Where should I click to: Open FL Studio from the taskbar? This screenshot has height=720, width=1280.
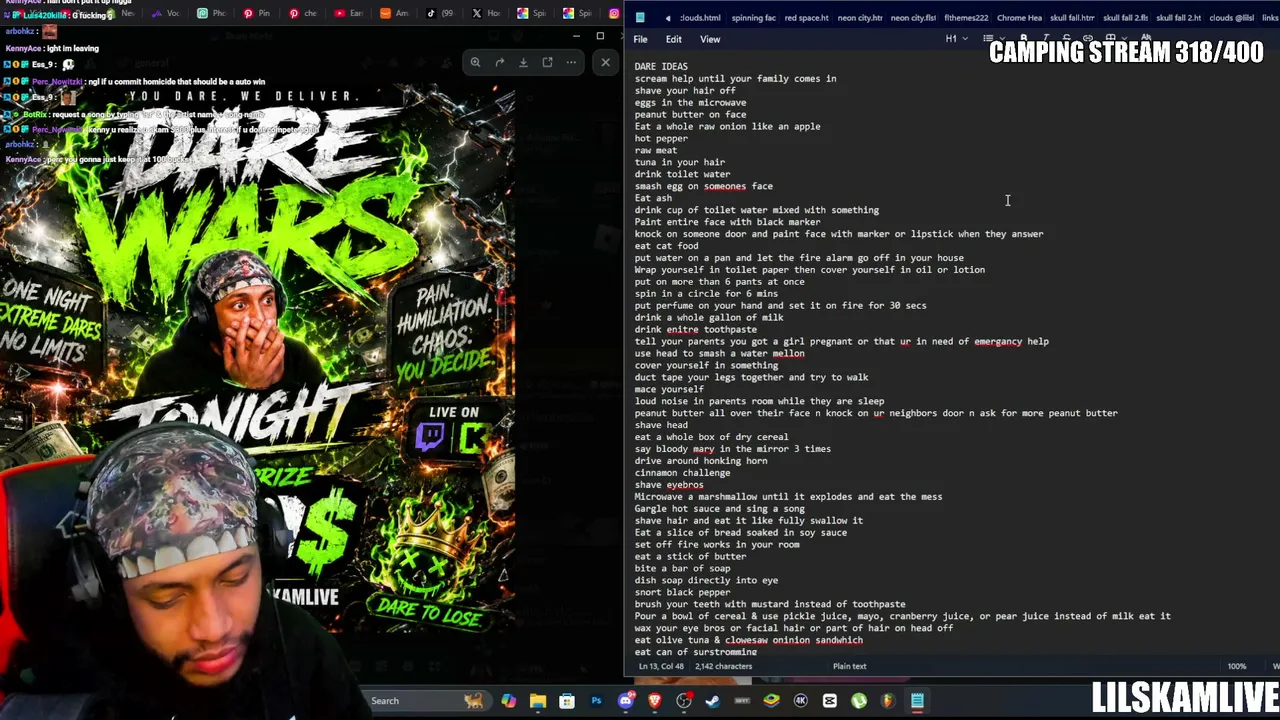(888, 701)
